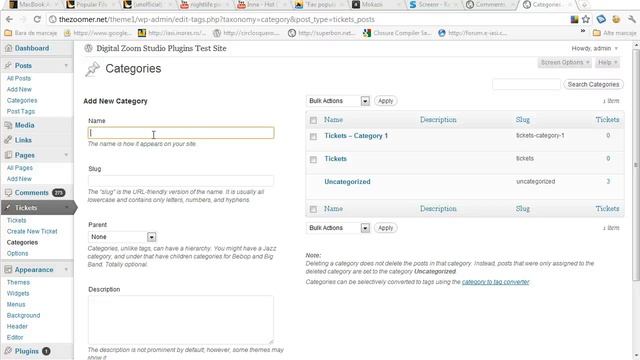The width and height of the screenshot is (640, 360).
Task: Open the Alte marcaje bookmarks folder
Action: pos(615,33)
